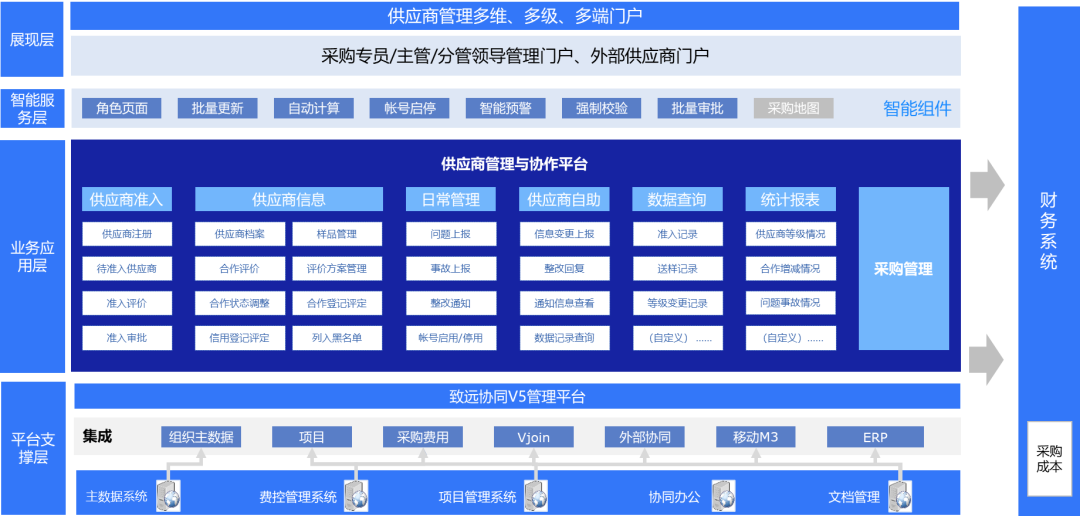
Task: Click the 采购成本 box
Action: coord(1049,459)
